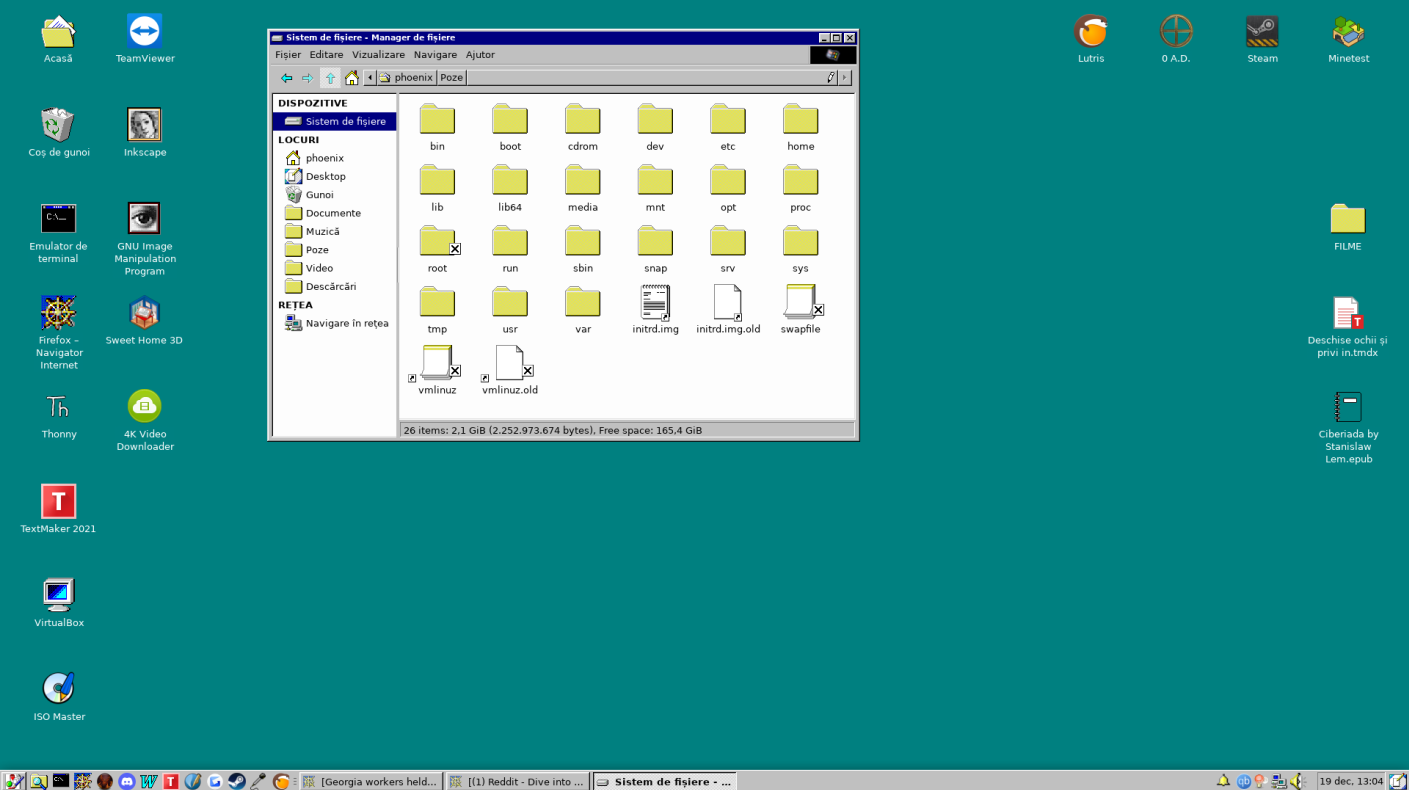The width and height of the screenshot is (1409, 790).
Task: Click the clock showing 19 dec, 13:04
Action: (1351, 781)
